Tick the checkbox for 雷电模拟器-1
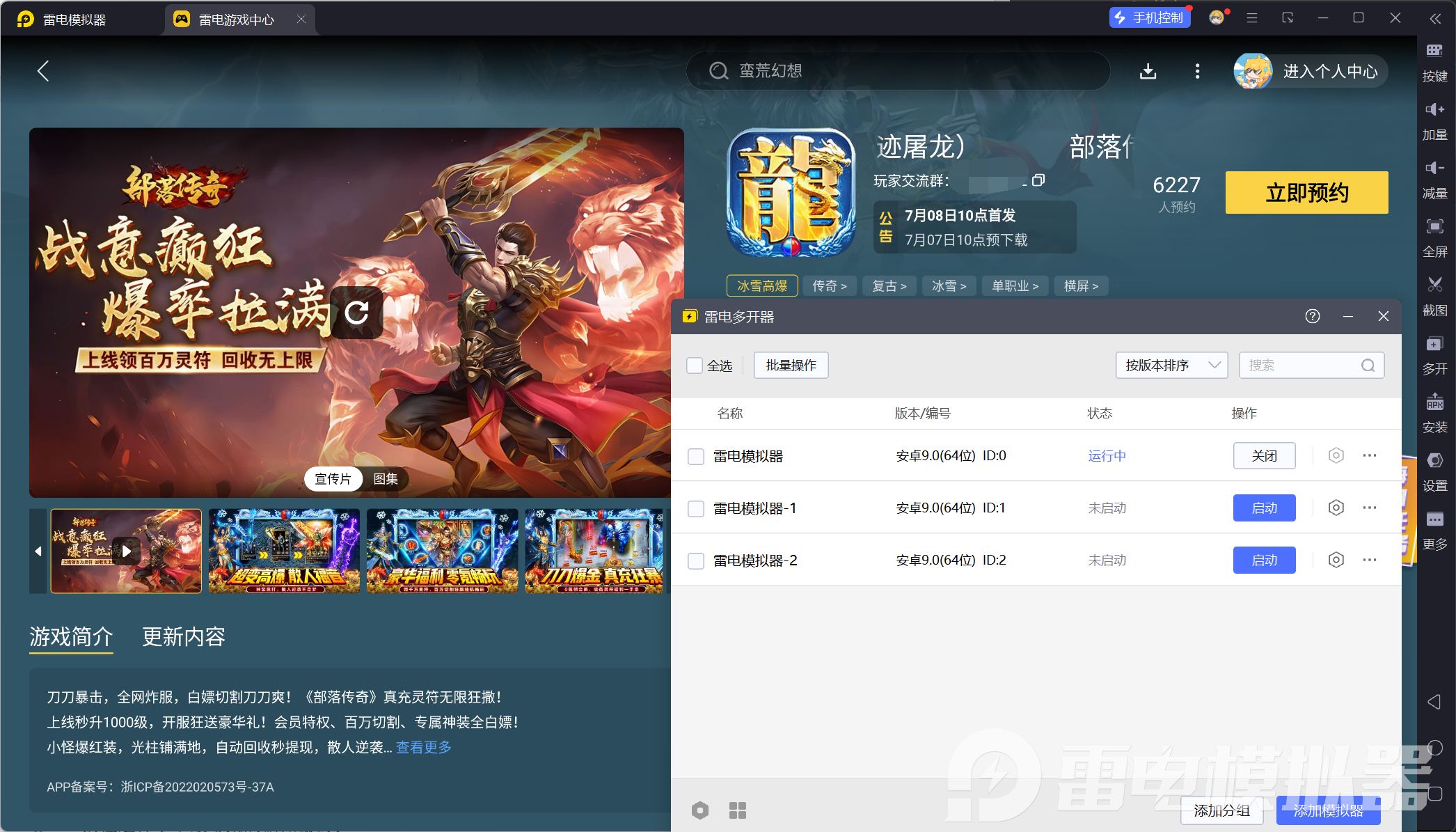 (696, 509)
